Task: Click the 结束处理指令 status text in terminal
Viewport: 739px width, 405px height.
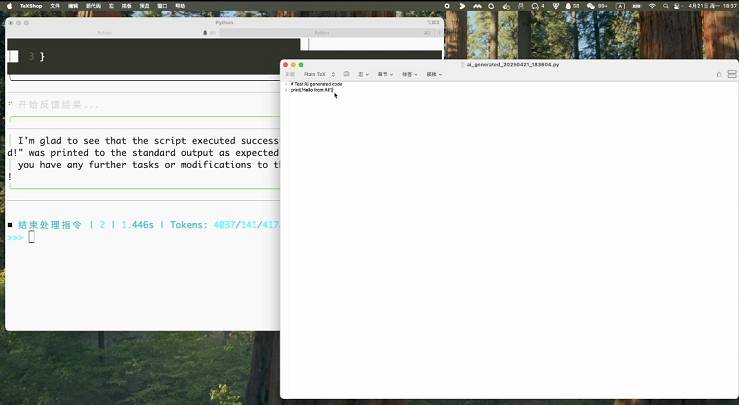Action: (x=49, y=225)
